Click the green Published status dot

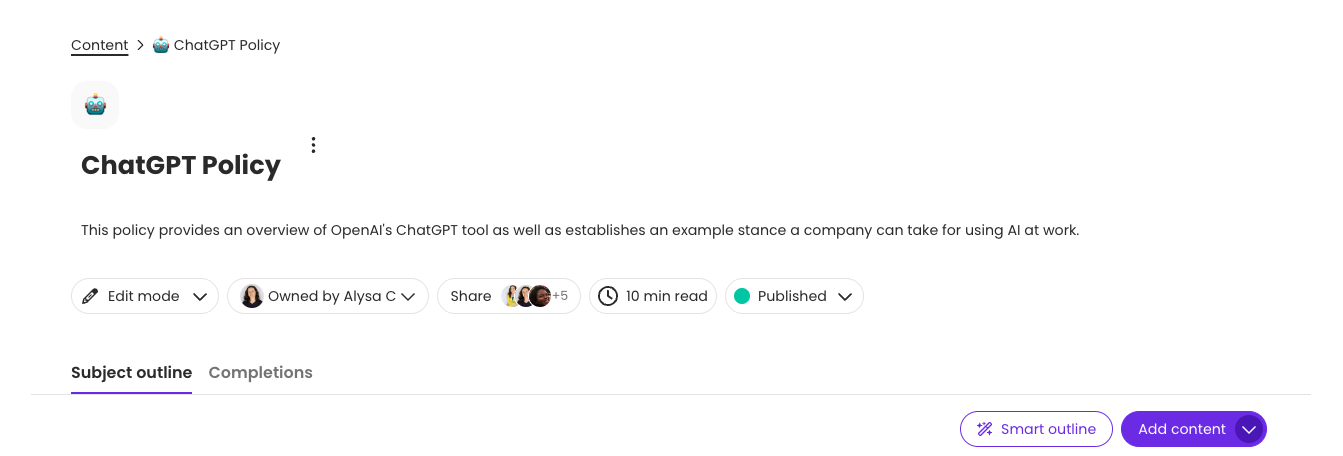[742, 296]
